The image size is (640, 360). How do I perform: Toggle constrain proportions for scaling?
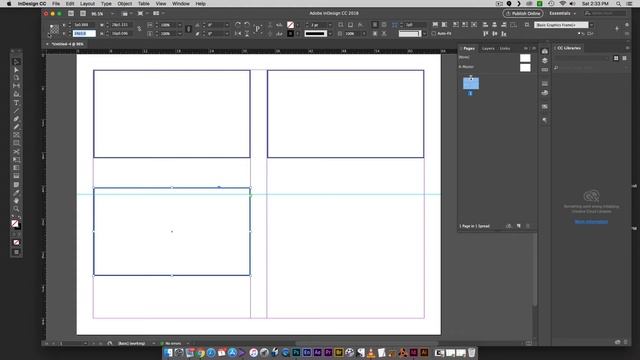pyautogui.click(x=188, y=29)
